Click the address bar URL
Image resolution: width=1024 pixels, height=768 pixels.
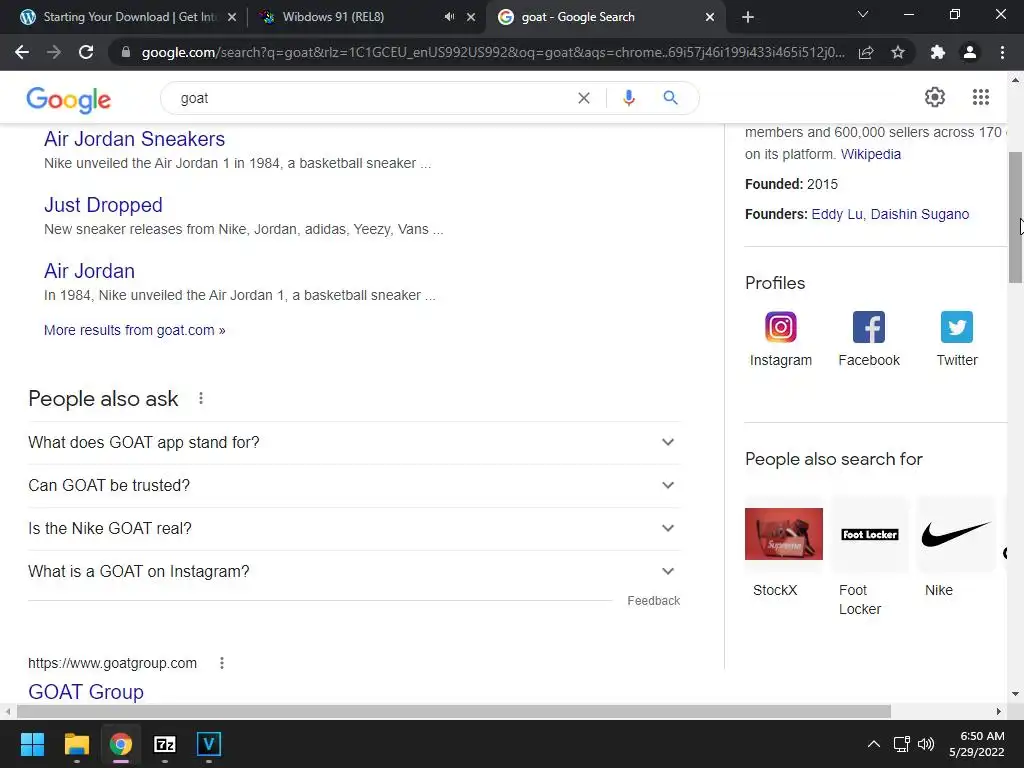point(492,52)
